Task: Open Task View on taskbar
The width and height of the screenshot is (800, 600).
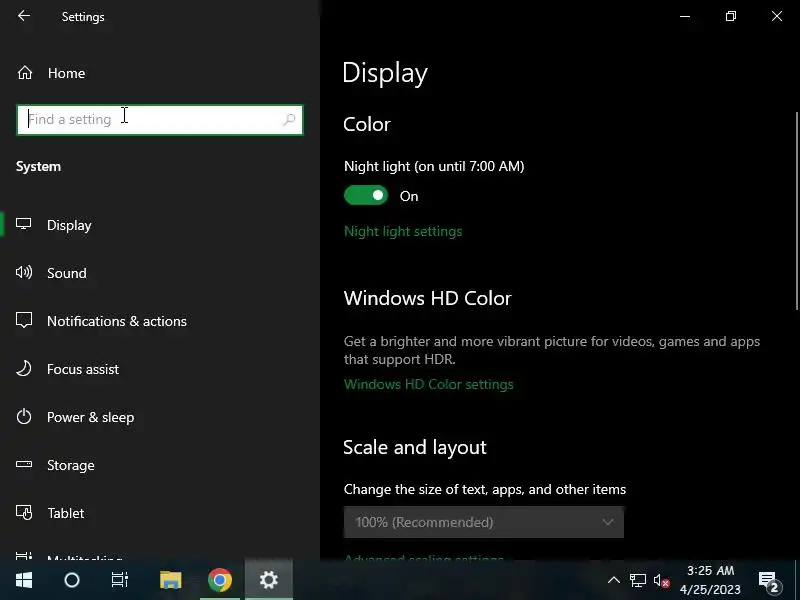Action: 120,580
